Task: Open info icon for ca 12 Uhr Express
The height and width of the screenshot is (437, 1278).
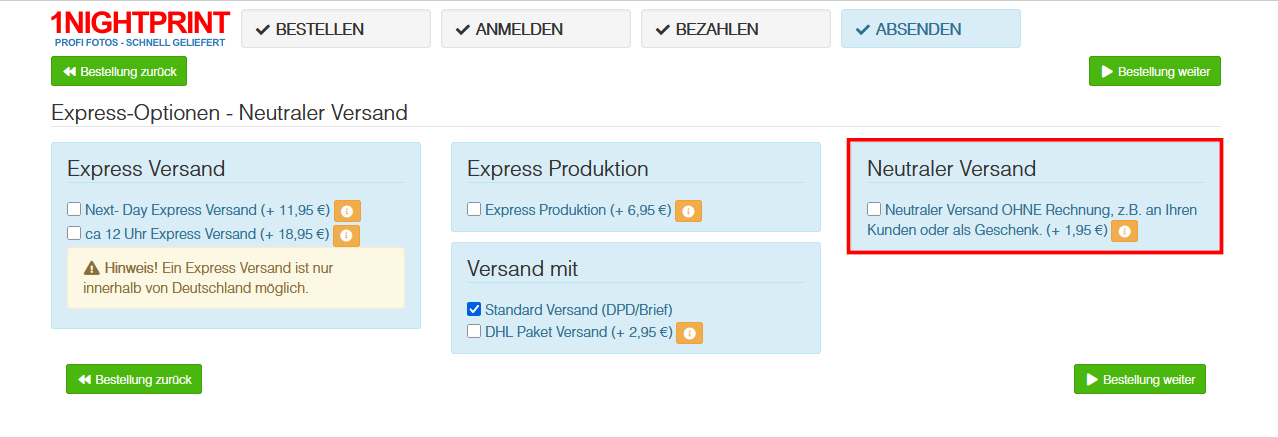Action: [x=346, y=236]
